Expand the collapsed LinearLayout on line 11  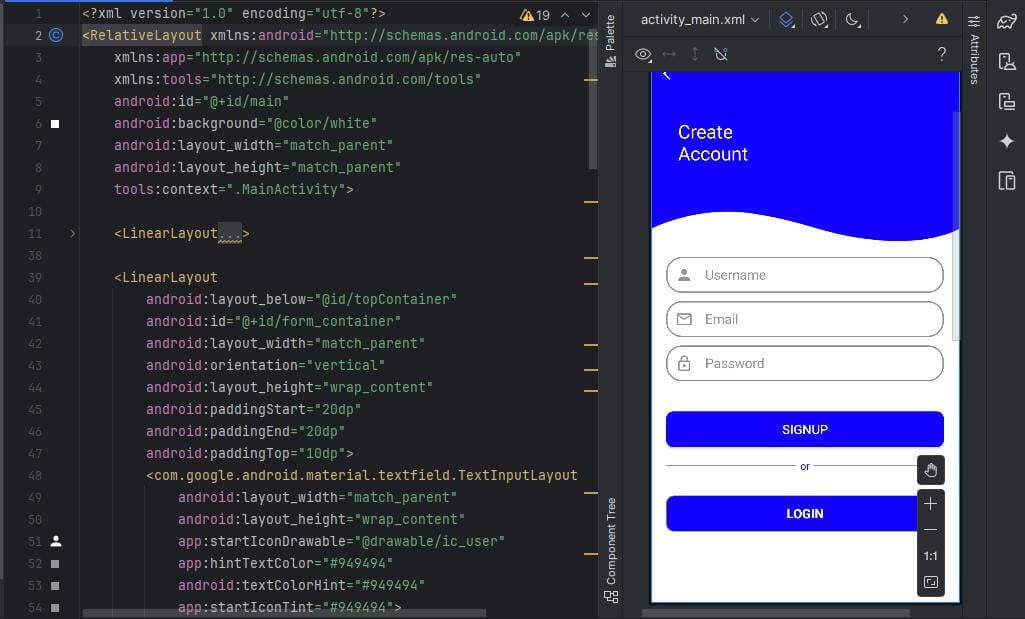[71, 233]
